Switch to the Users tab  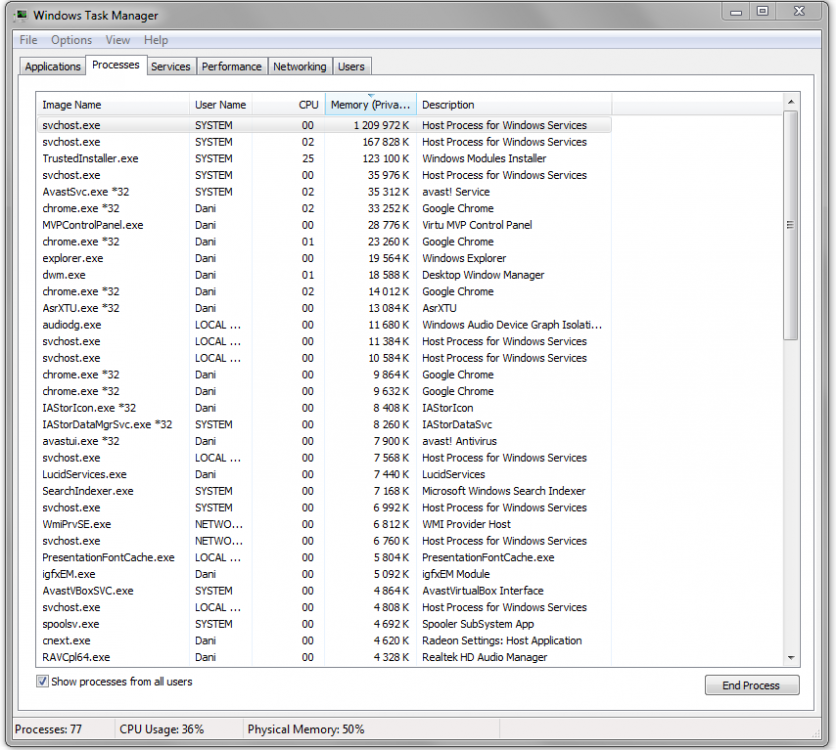pos(351,67)
